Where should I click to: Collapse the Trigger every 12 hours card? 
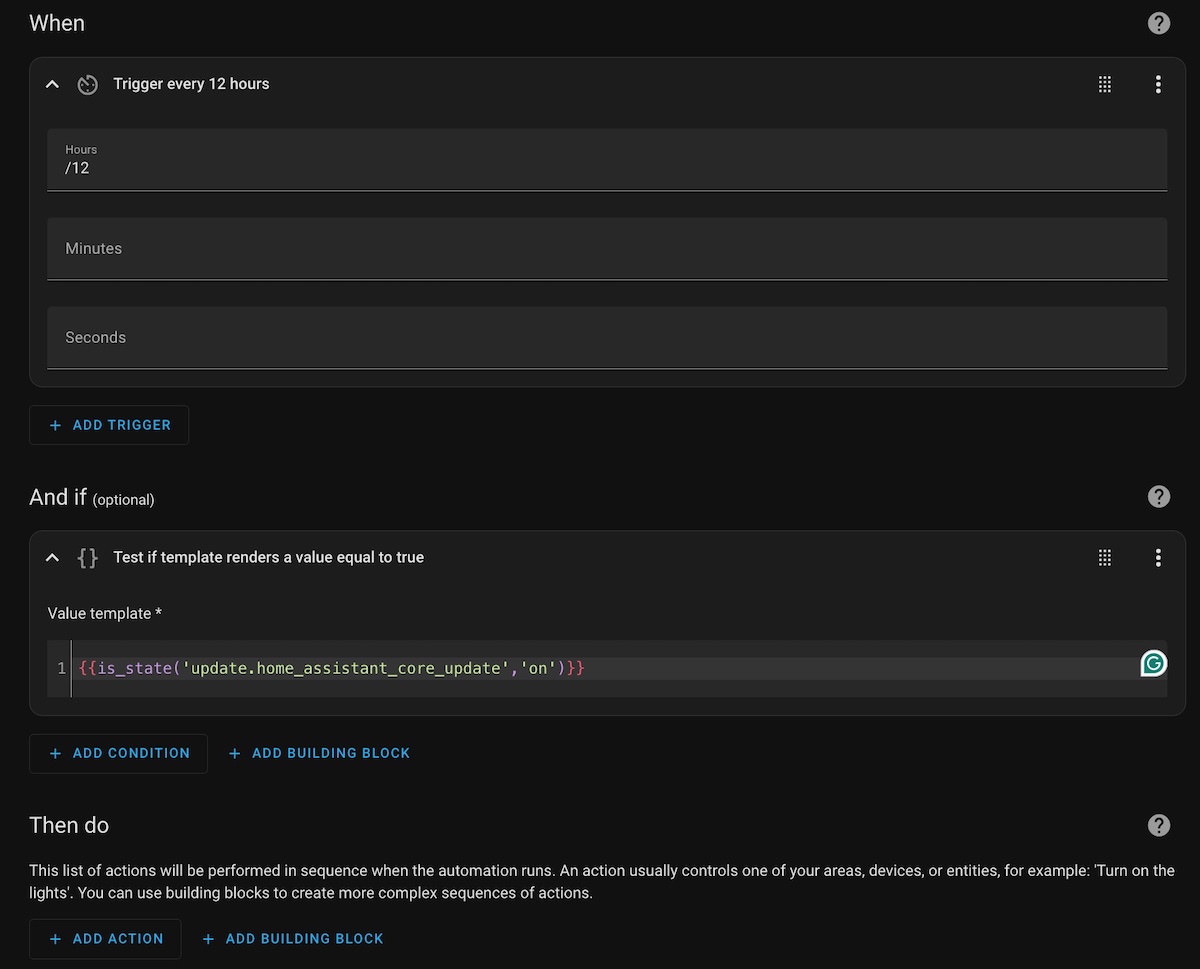pyautogui.click(x=53, y=84)
